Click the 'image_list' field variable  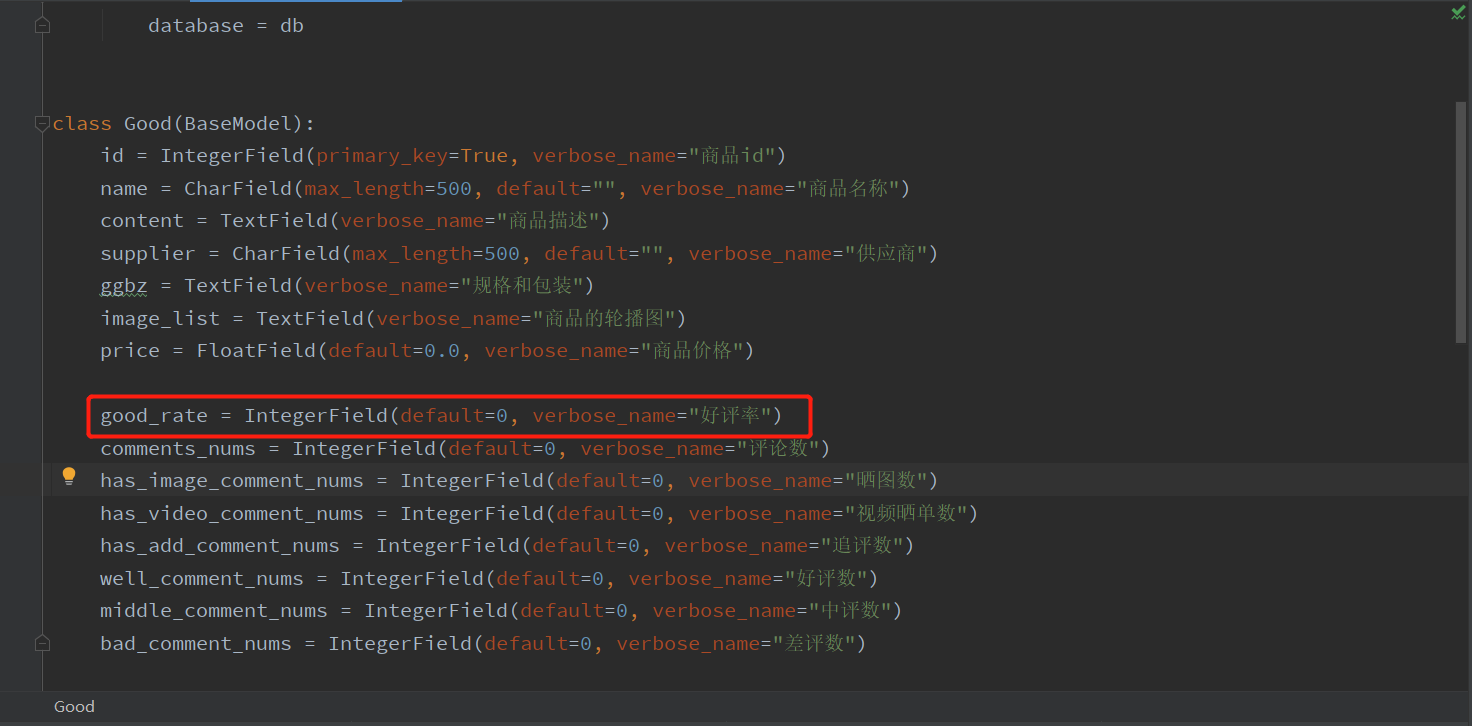(x=160, y=318)
